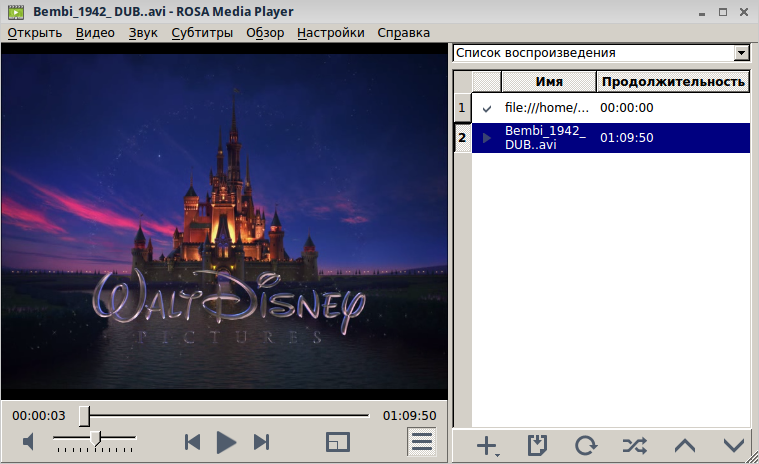759x464 pixels.
Task: Click the seek bar slider handle
Action: coord(84,416)
